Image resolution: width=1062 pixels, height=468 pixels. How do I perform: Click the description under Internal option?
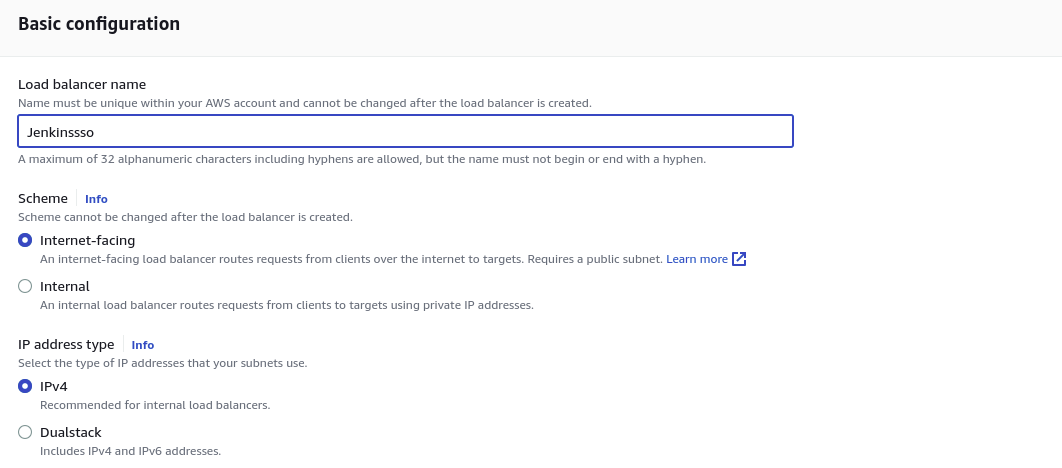click(286, 305)
